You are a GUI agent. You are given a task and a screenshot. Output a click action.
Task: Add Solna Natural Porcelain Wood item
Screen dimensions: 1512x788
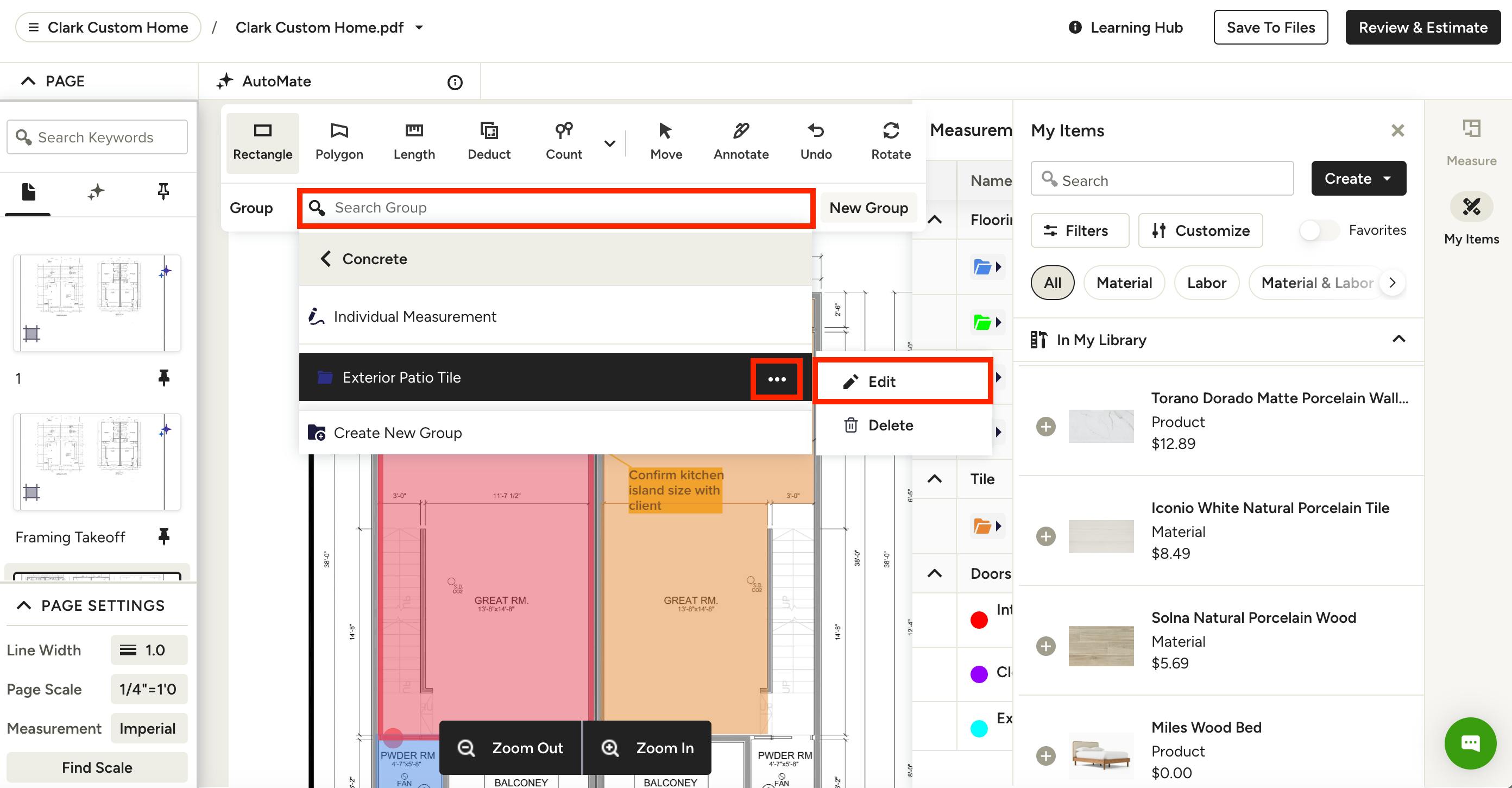point(1045,646)
